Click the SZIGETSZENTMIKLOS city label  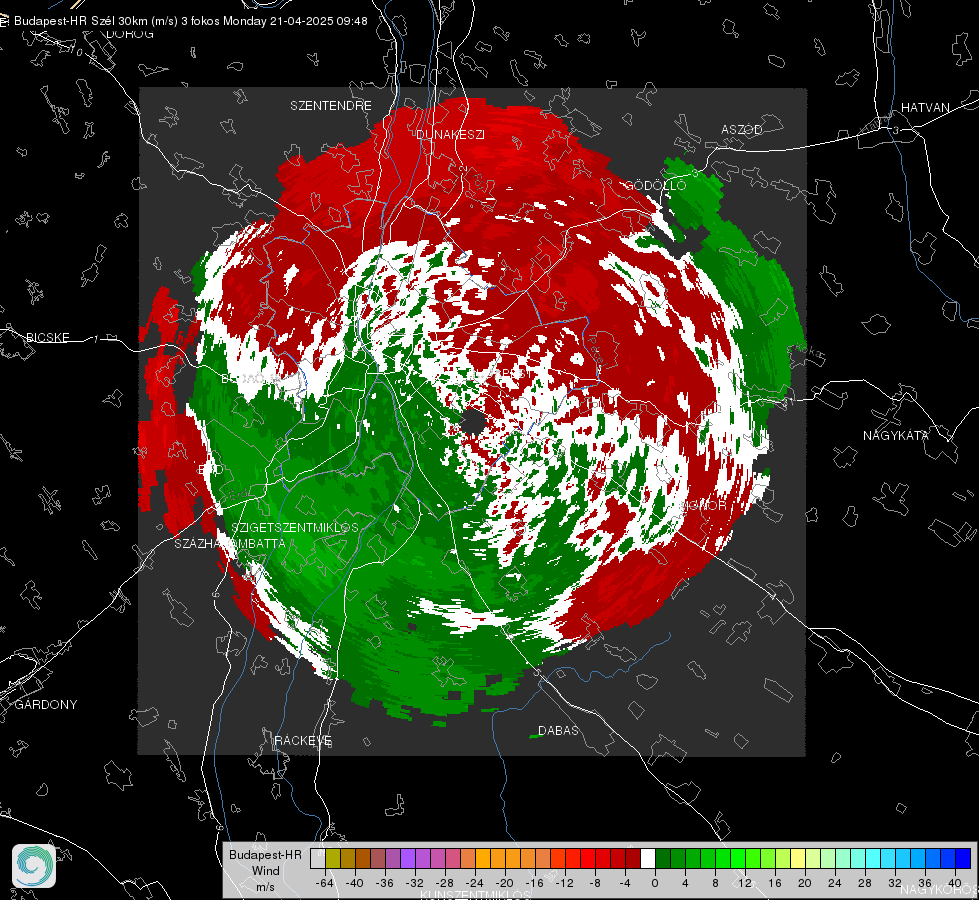(x=295, y=527)
